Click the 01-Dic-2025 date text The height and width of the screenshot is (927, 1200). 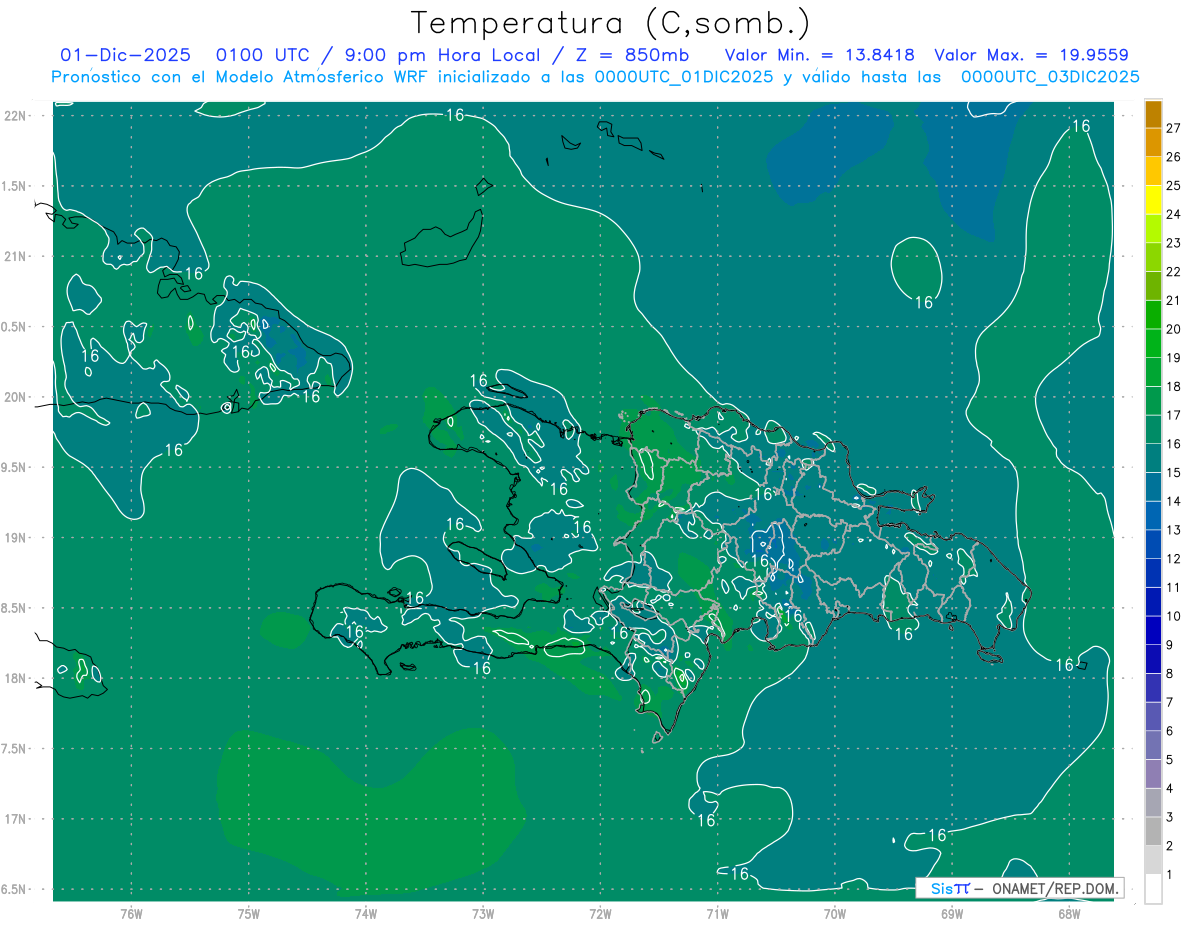(x=124, y=55)
